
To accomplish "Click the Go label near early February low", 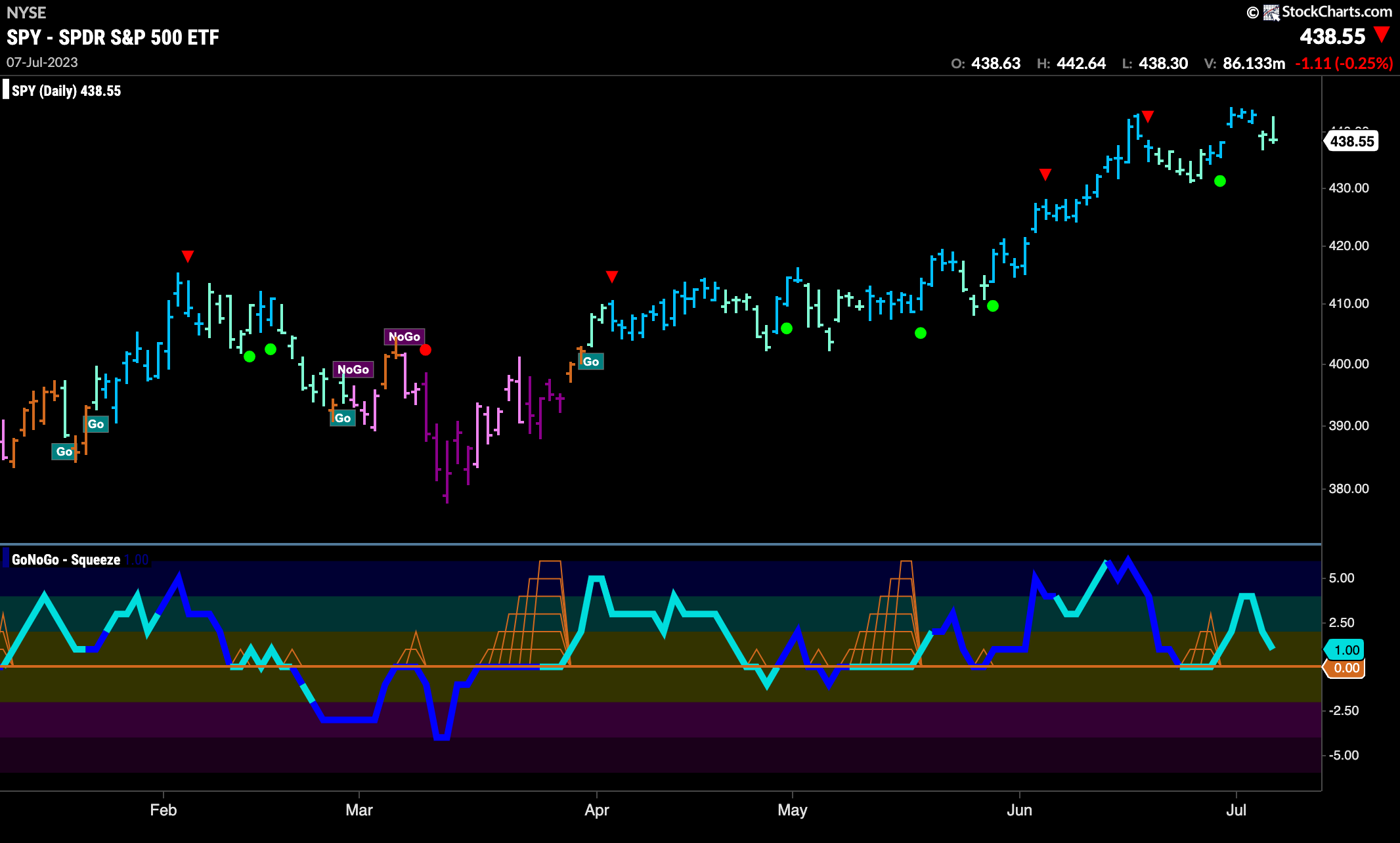I will click(64, 452).
